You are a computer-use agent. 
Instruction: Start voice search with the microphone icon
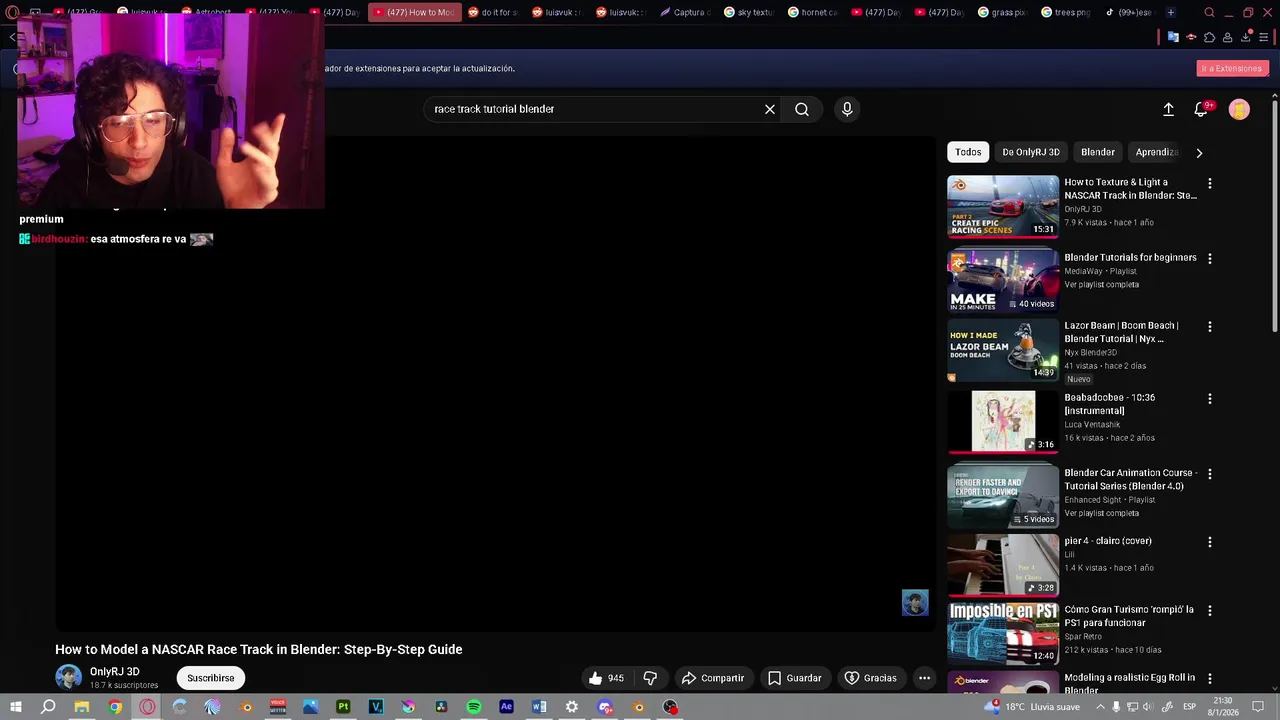click(x=847, y=109)
